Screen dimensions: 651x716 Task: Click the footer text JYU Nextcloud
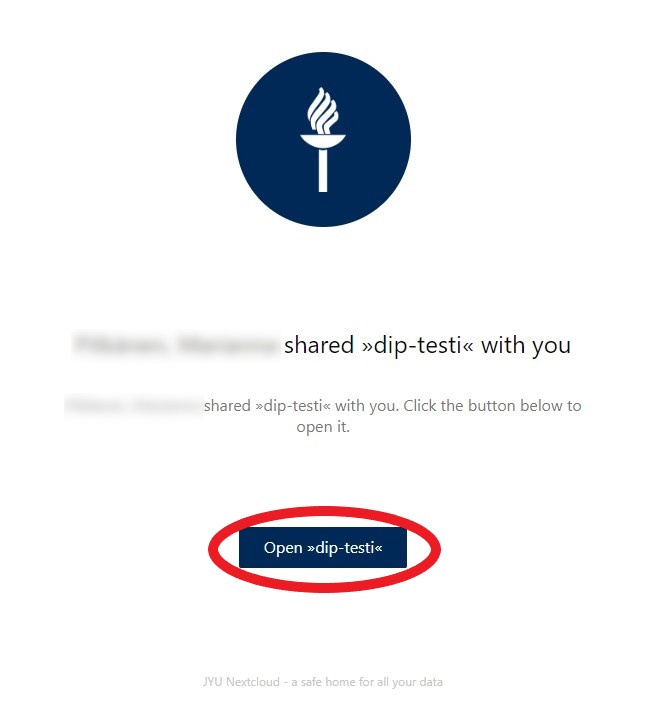(241, 682)
